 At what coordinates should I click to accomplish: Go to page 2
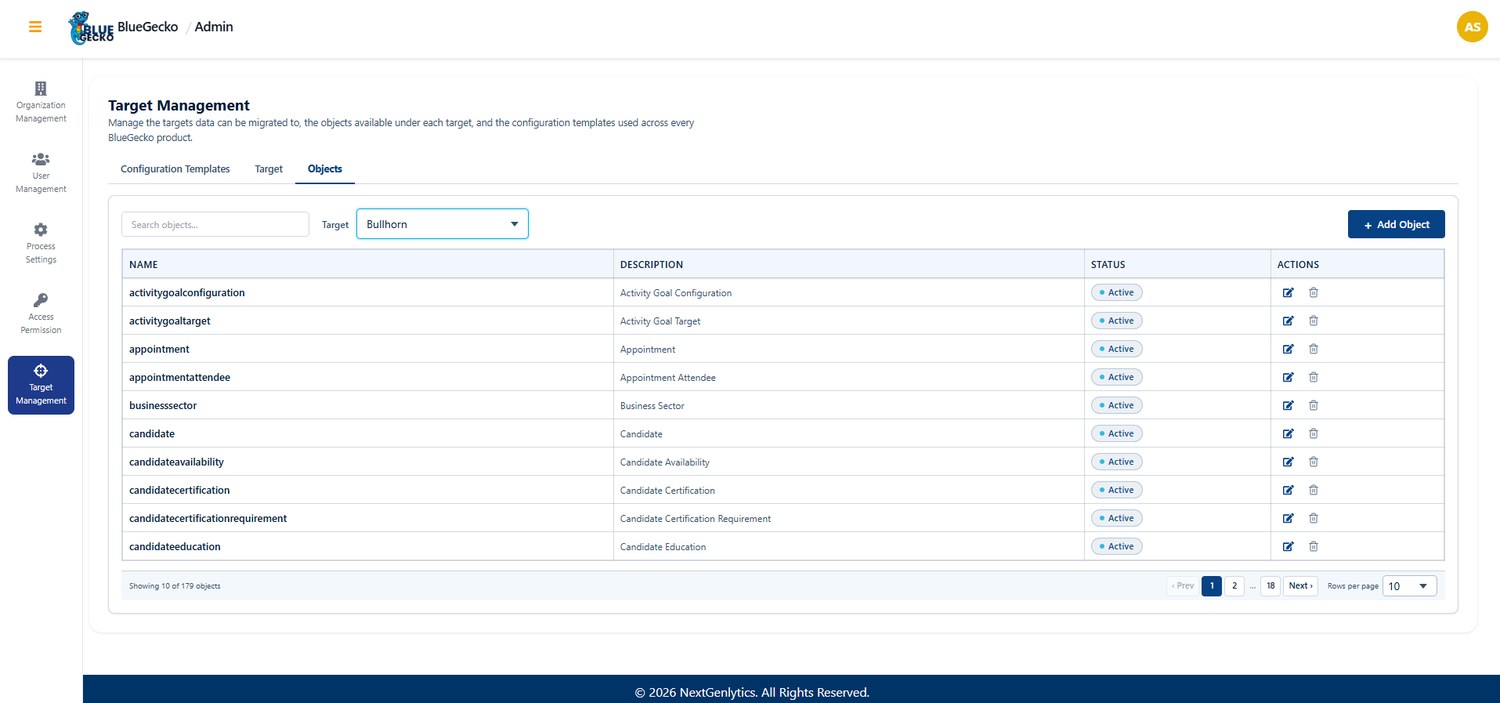coord(1234,586)
